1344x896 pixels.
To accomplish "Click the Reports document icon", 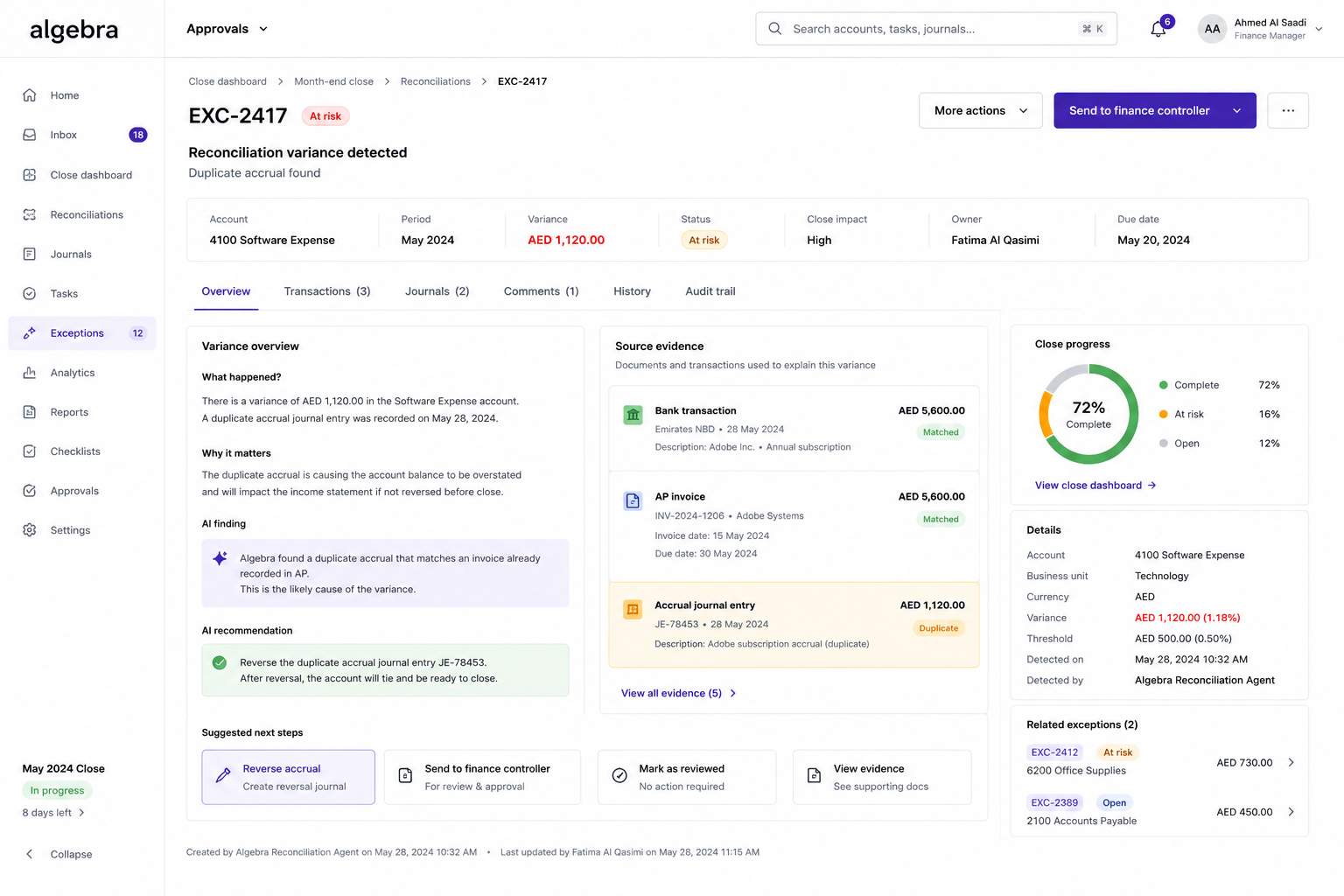I will click(x=30, y=412).
